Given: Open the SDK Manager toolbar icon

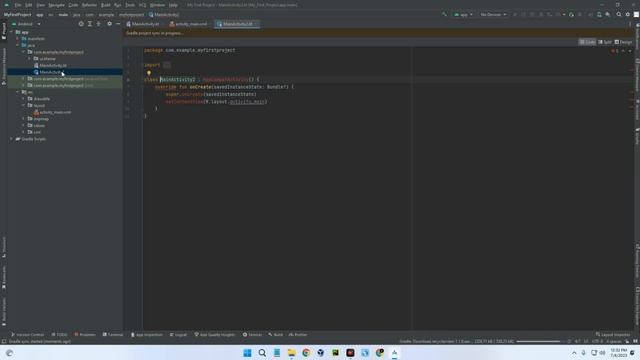Looking at the screenshot, I should 608,15.
